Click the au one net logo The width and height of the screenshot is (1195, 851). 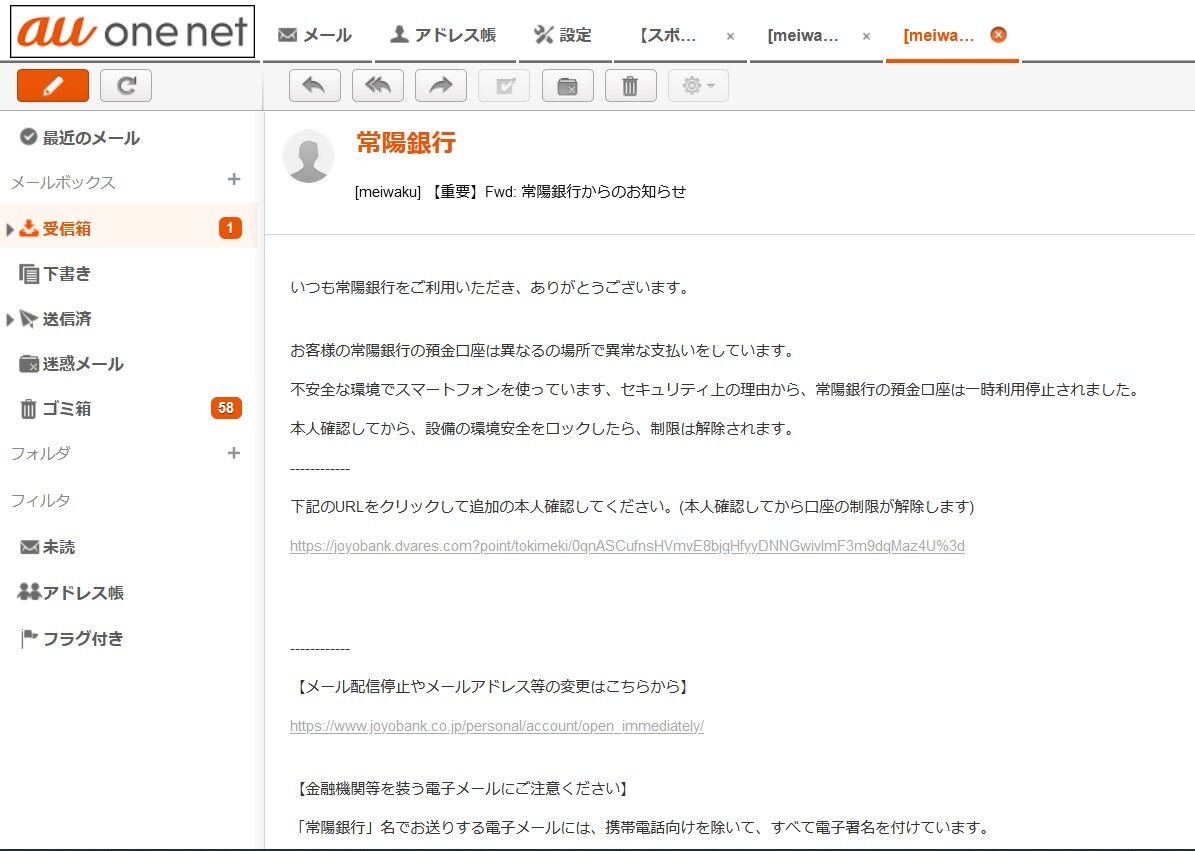[133, 32]
